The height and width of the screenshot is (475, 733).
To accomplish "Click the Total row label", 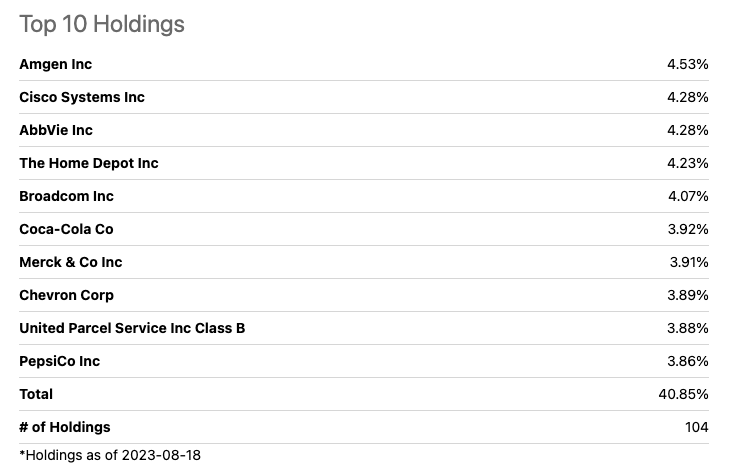I will (x=36, y=394).
